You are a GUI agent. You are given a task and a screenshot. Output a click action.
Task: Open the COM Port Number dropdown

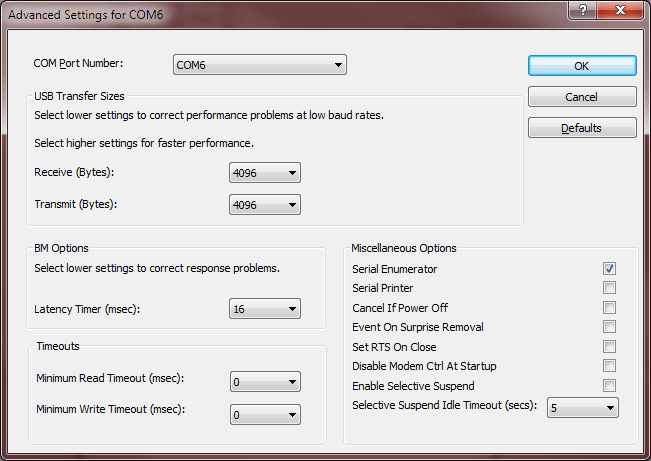260,65
